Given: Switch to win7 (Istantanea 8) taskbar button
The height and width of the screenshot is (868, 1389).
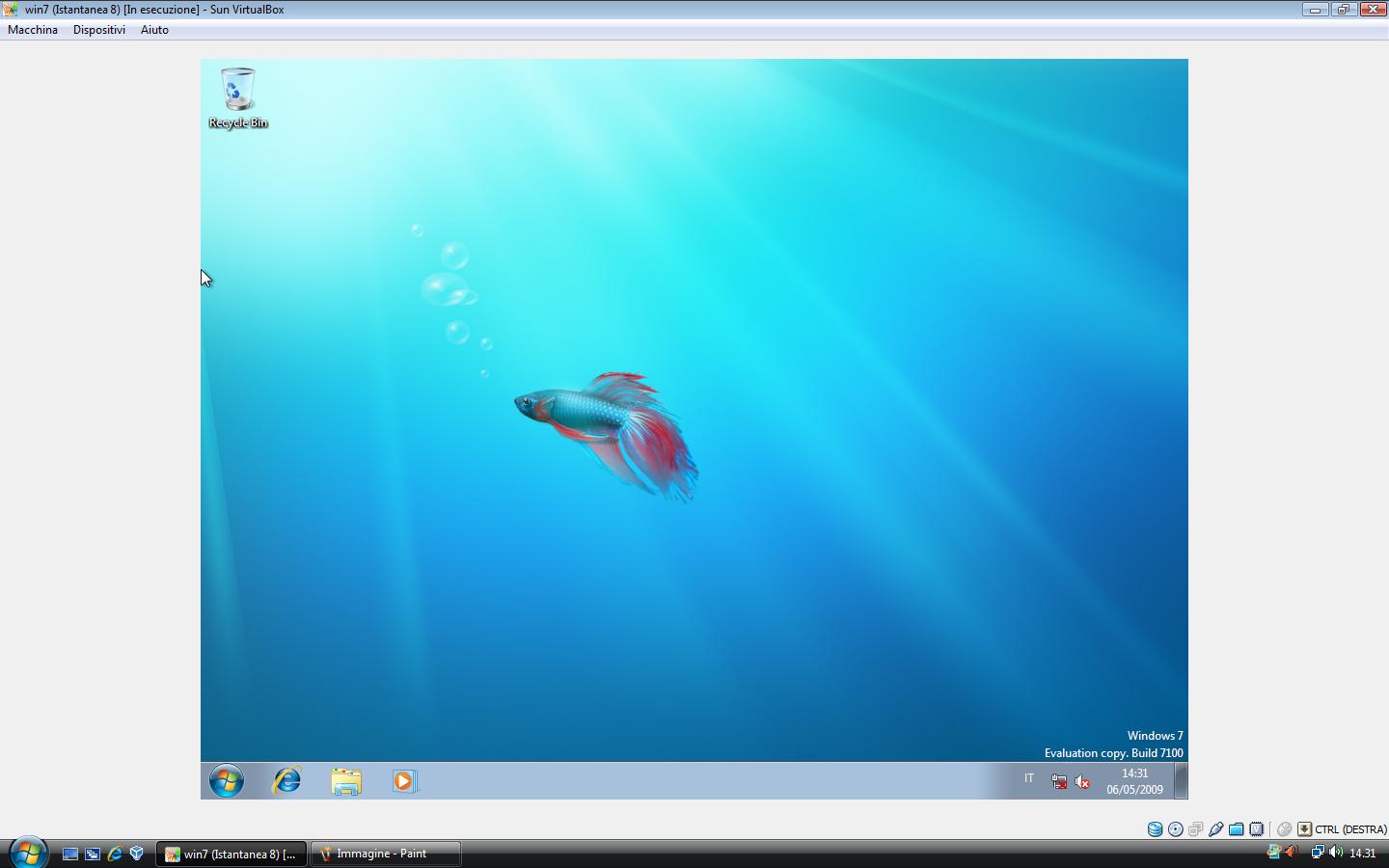Looking at the screenshot, I should 231,854.
